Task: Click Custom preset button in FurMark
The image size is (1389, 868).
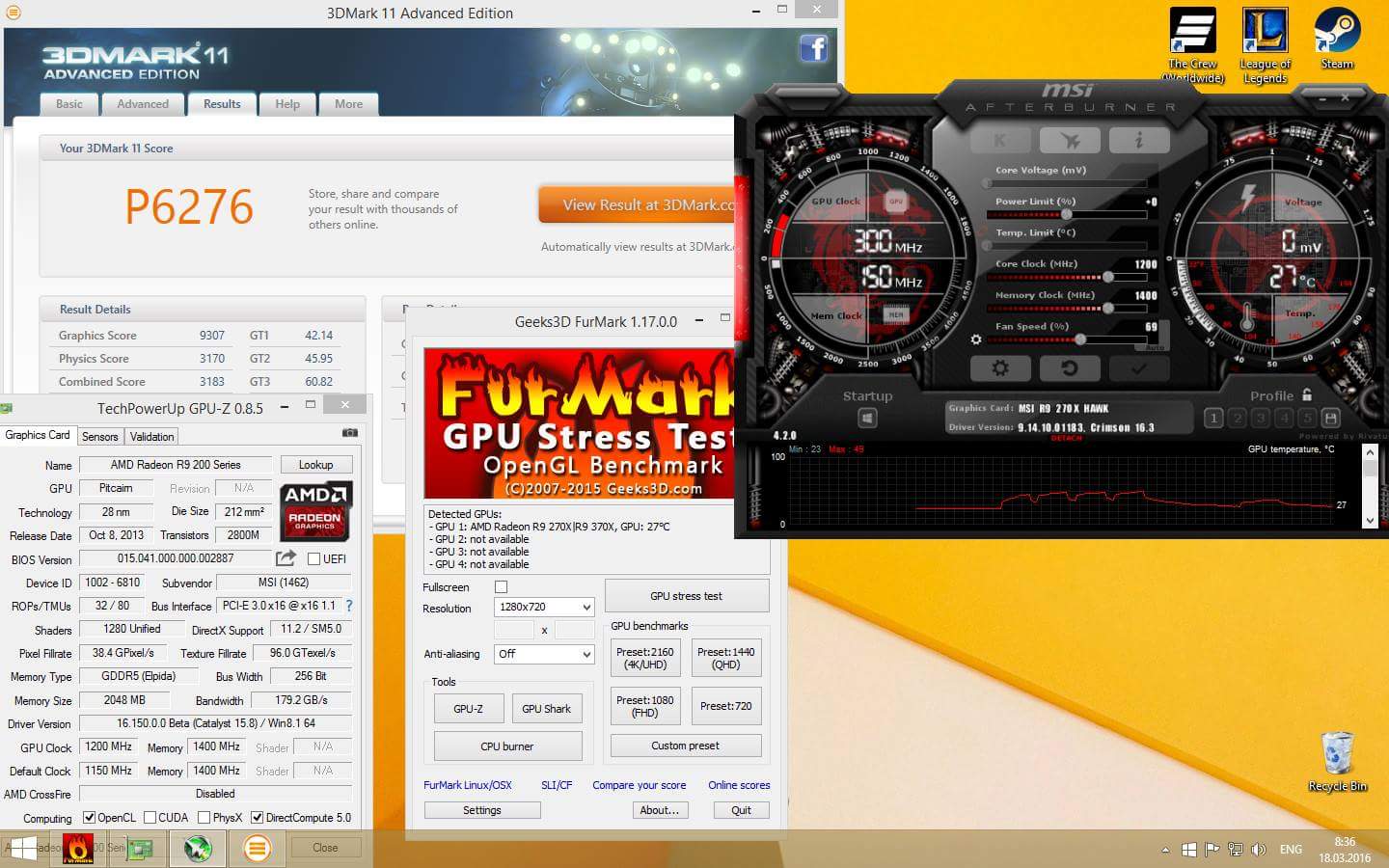Action: (686, 746)
